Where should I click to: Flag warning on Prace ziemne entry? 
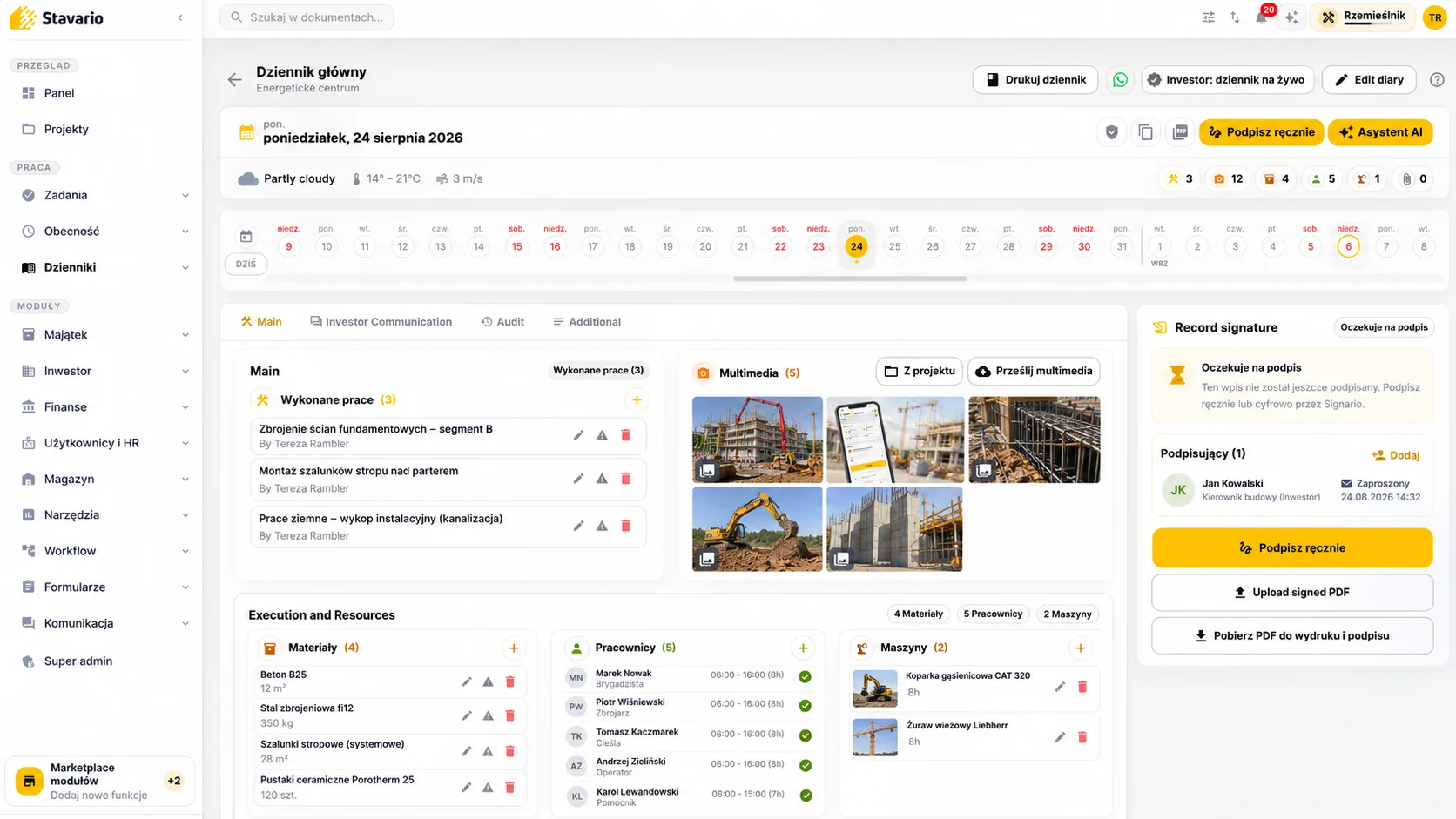tap(602, 526)
